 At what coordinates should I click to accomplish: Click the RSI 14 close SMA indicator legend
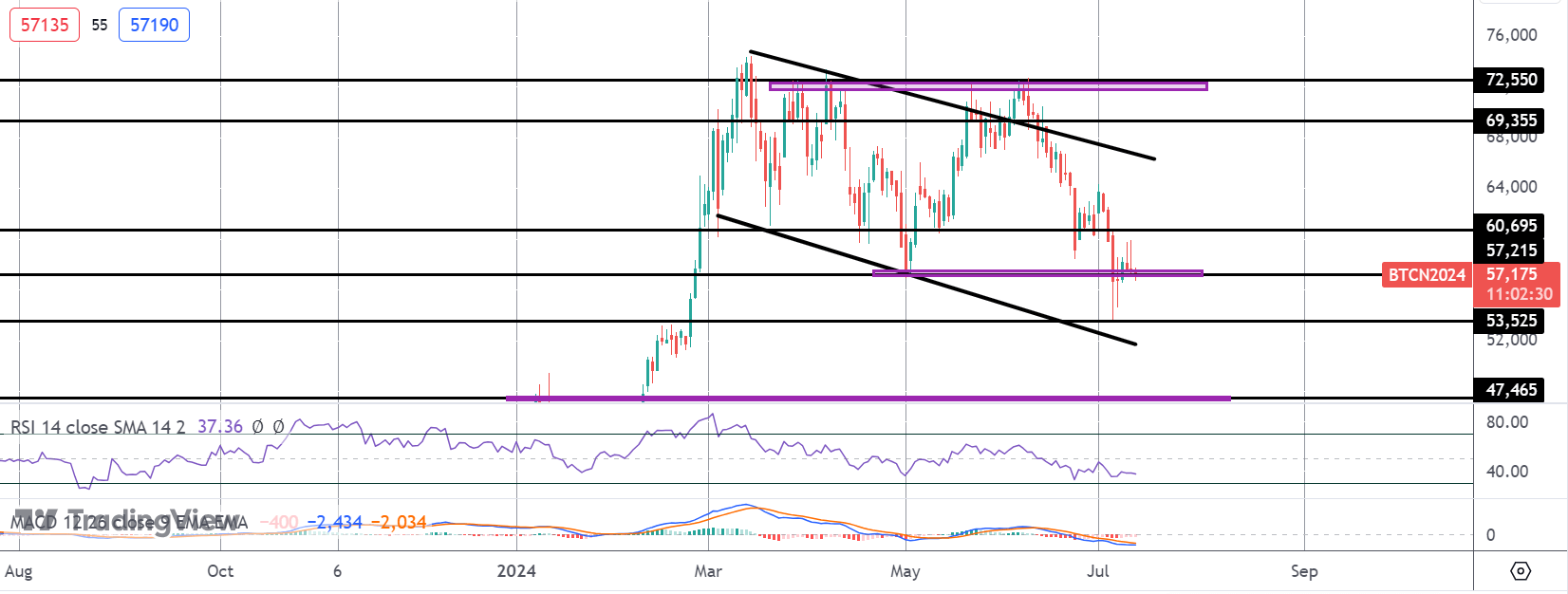click(x=98, y=427)
